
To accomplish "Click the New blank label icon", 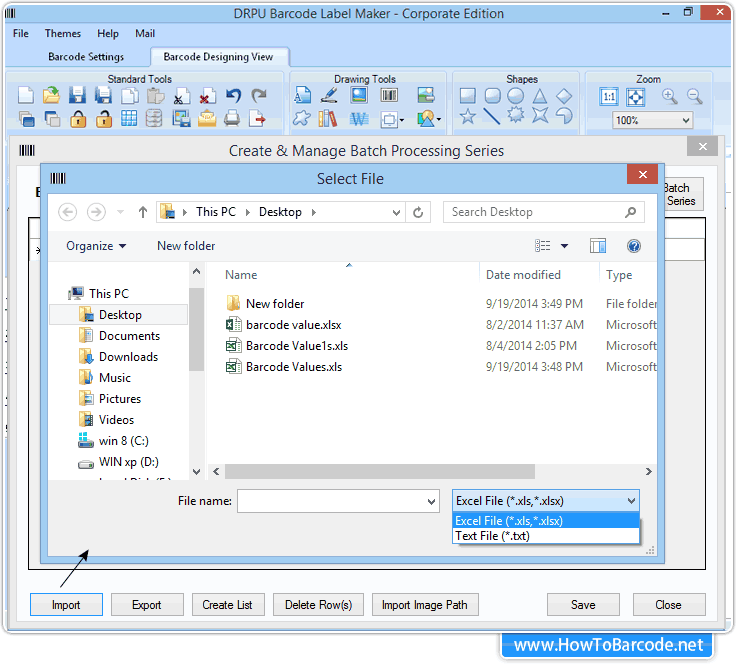I will (26, 95).
